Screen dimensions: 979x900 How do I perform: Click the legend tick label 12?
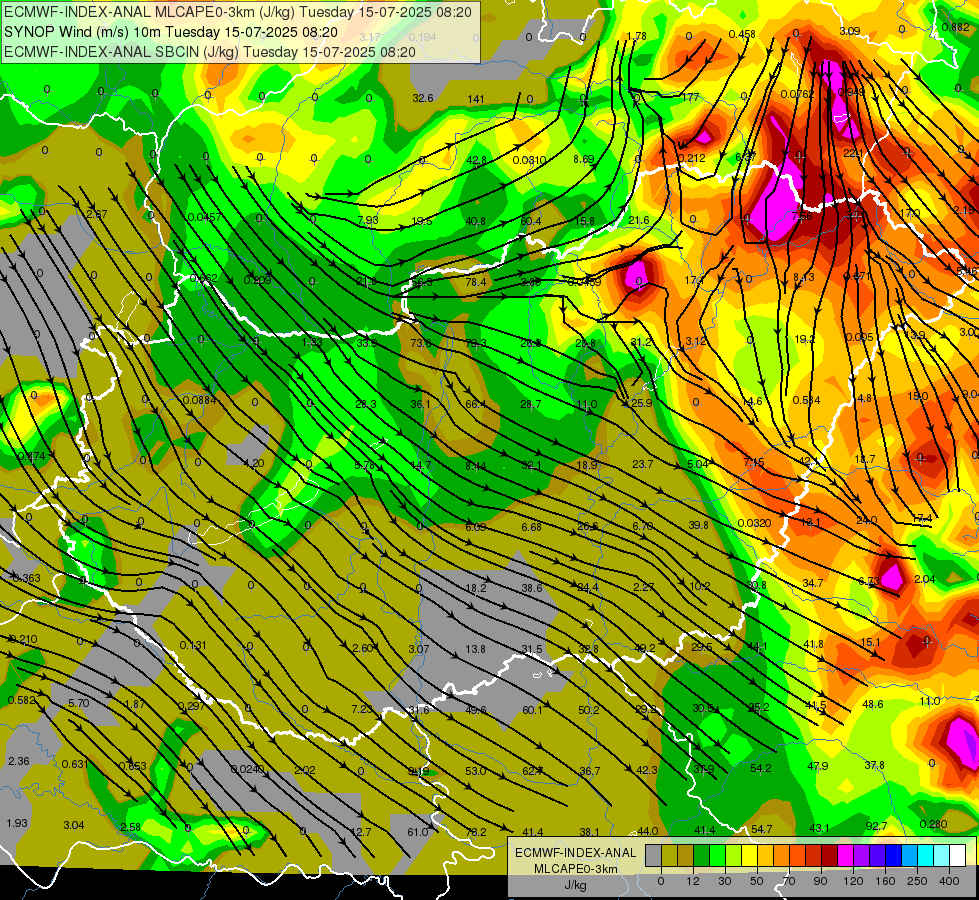692,881
